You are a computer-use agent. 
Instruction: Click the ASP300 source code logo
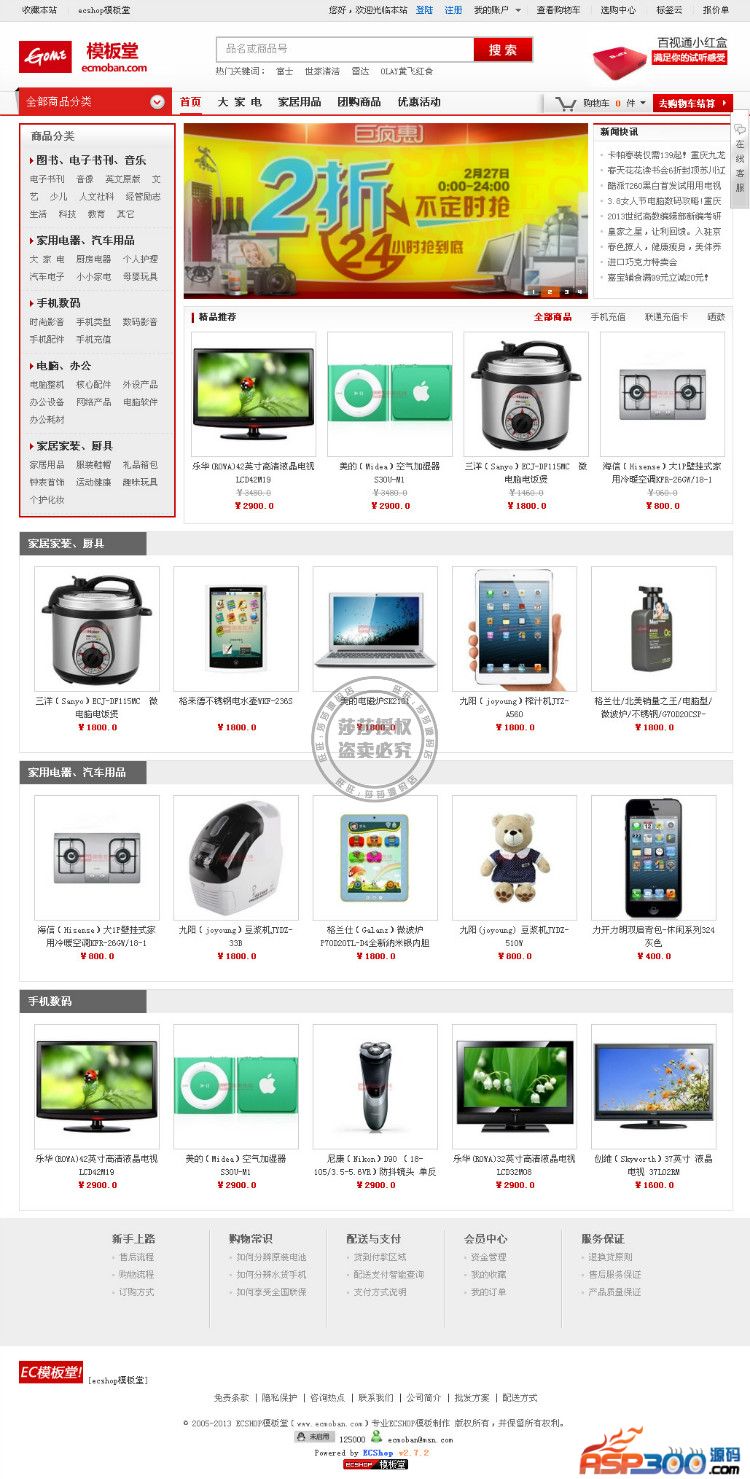pyautogui.click(x=662, y=1453)
